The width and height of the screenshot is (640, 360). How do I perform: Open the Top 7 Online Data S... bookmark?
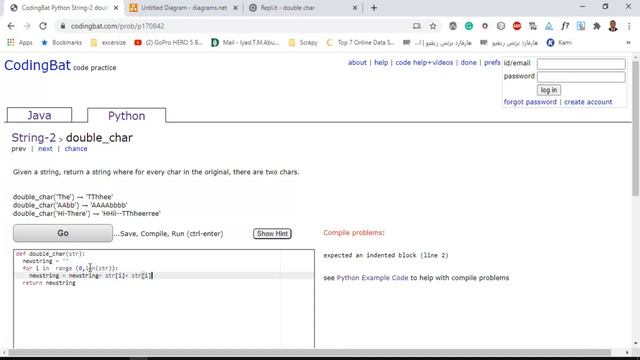(360, 42)
